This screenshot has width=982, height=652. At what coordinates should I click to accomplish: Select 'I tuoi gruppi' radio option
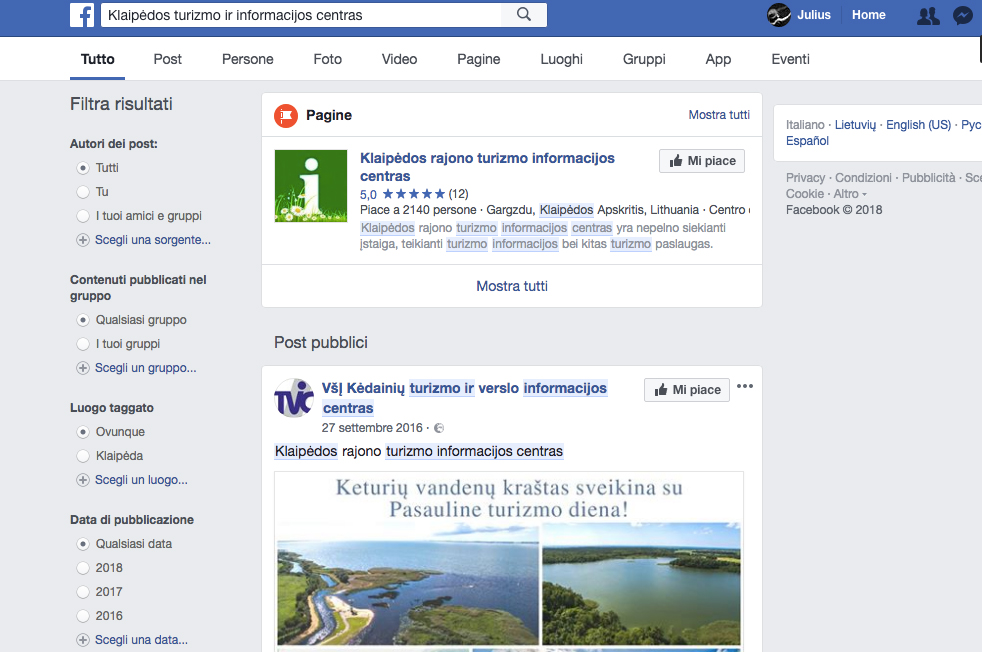pyautogui.click(x=83, y=344)
